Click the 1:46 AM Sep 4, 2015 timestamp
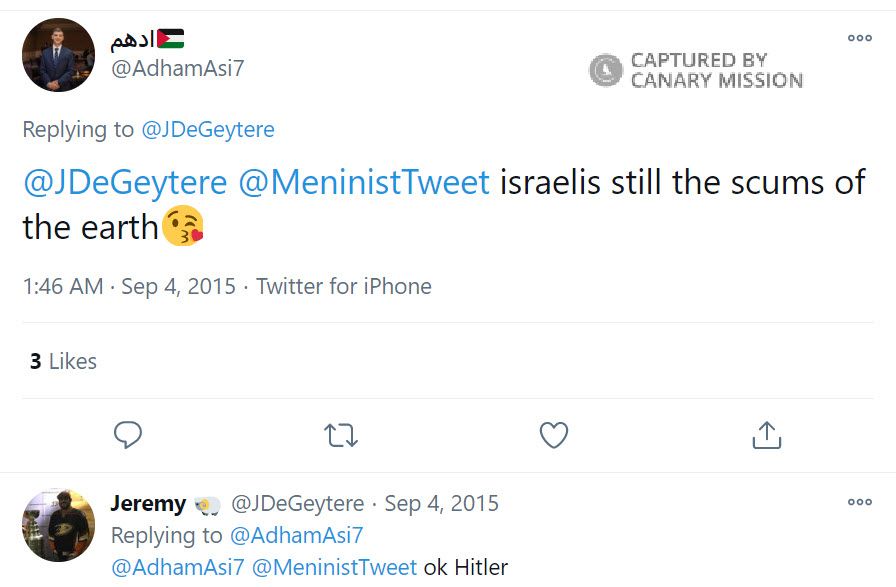This screenshot has height=587, width=896. point(129,286)
